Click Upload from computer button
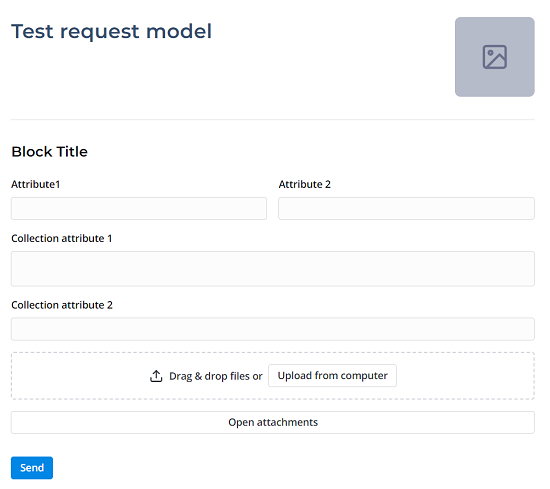550x489 pixels. [333, 376]
